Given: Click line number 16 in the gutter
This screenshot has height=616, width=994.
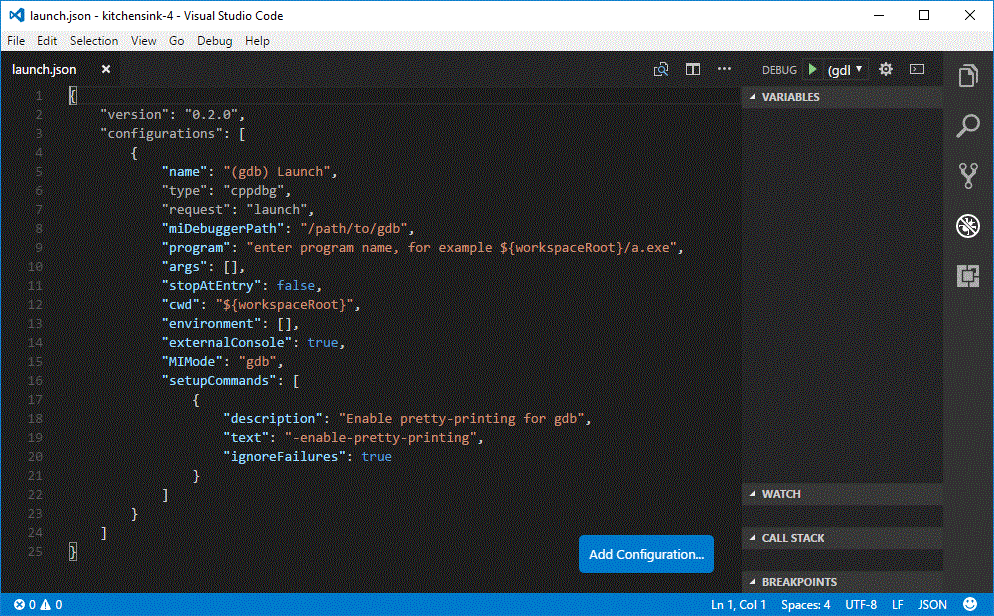Looking at the screenshot, I should coord(36,381).
